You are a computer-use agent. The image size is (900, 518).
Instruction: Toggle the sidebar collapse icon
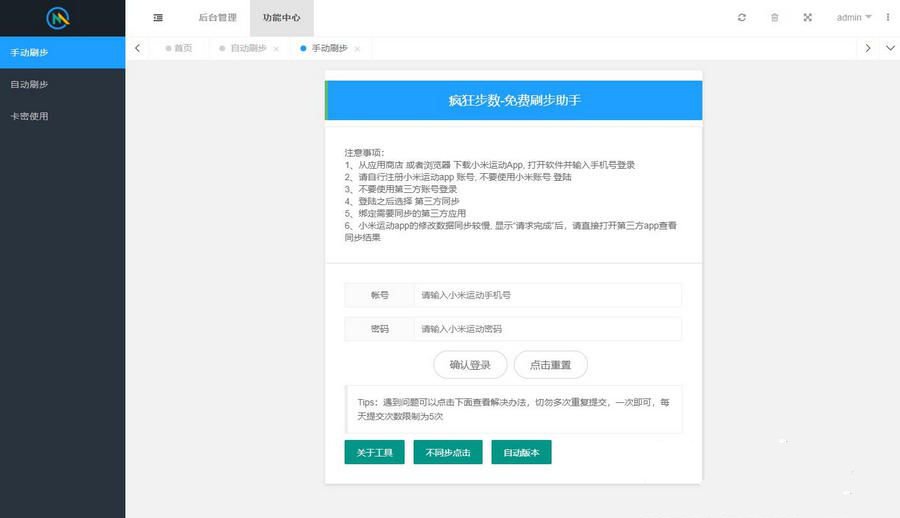[158, 18]
